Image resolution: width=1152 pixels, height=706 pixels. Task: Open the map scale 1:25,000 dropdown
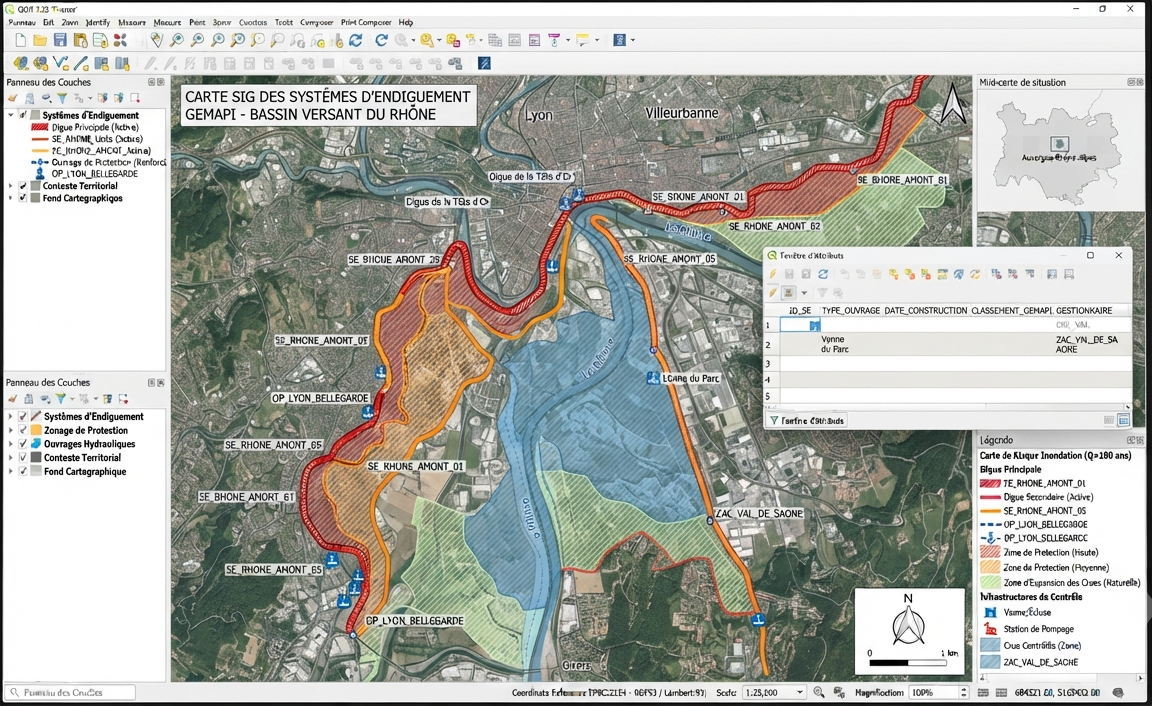(799, 693)
